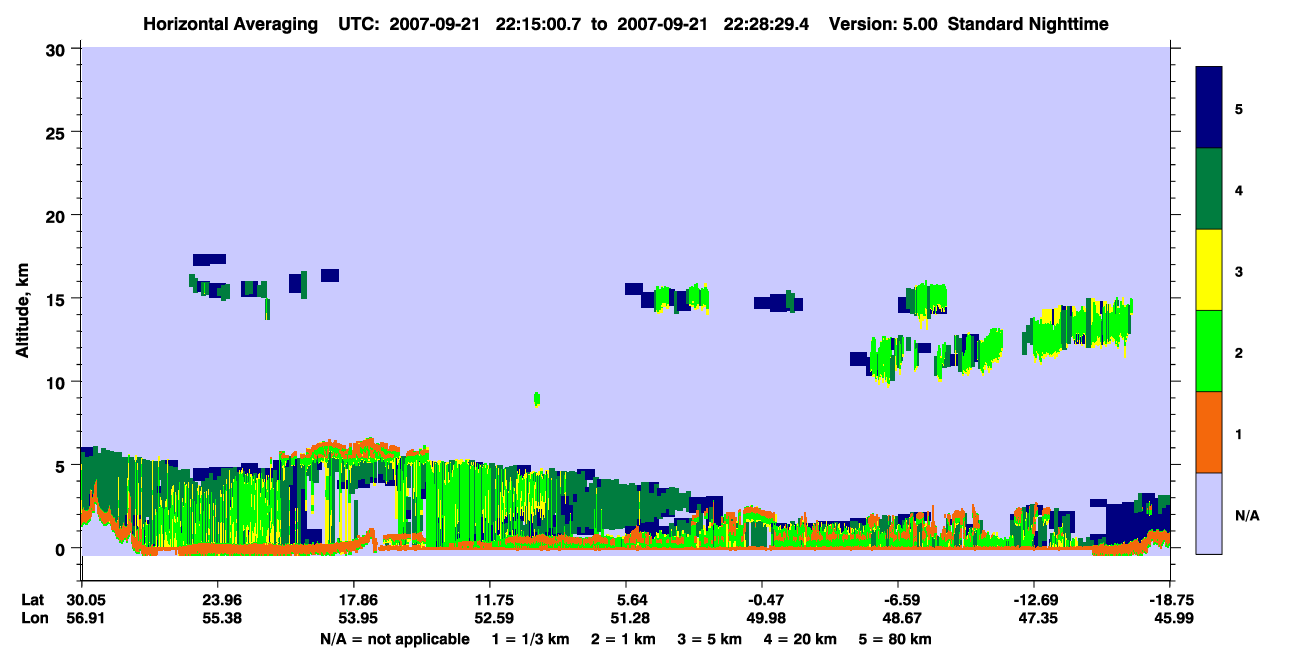This screenshot has height=667, width=1300.
Task: Click the y-axis tick label 25
Action: 57,132
